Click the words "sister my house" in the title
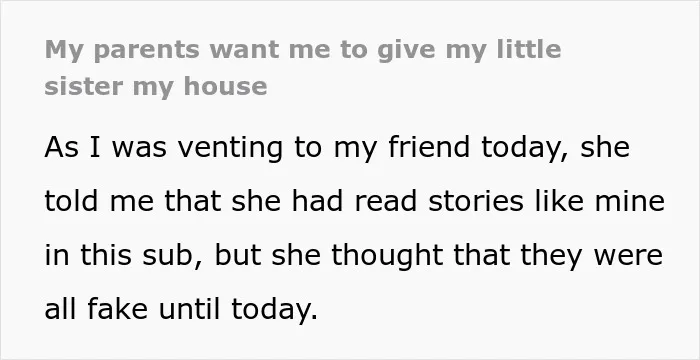The image size is (700, 360). pos(156,86)
